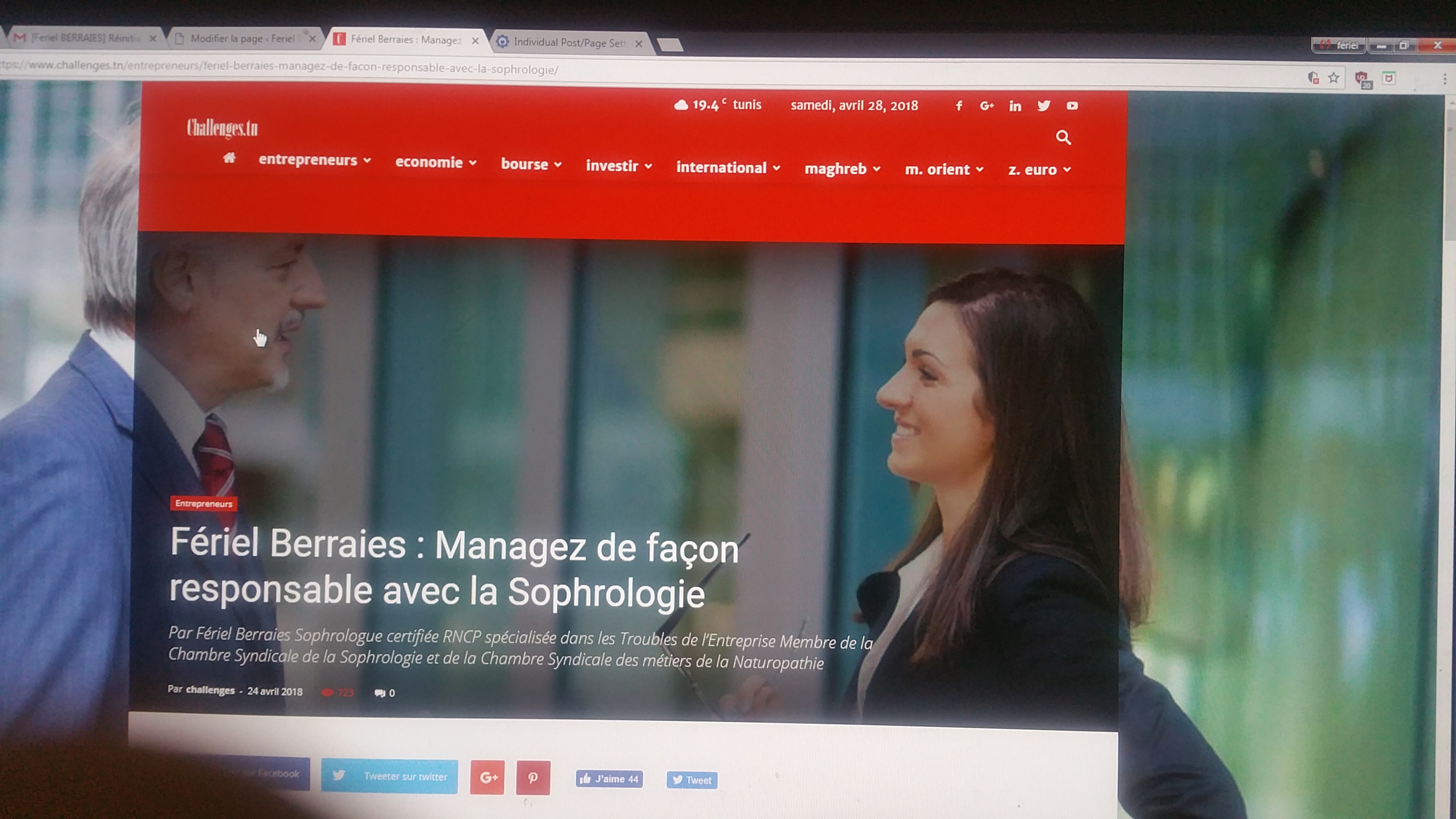Open the Facebook icon in the header
1456x819 pixels.
(x=959, y=106)
